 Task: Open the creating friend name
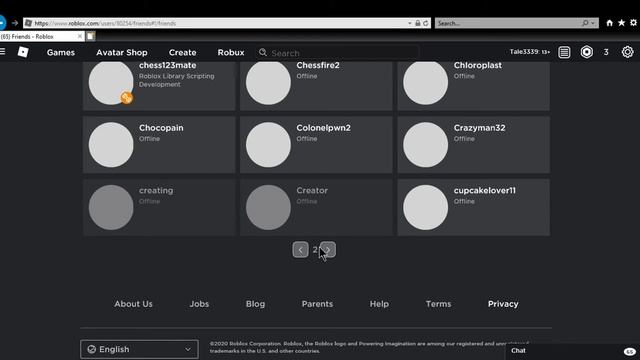point(156,191)
